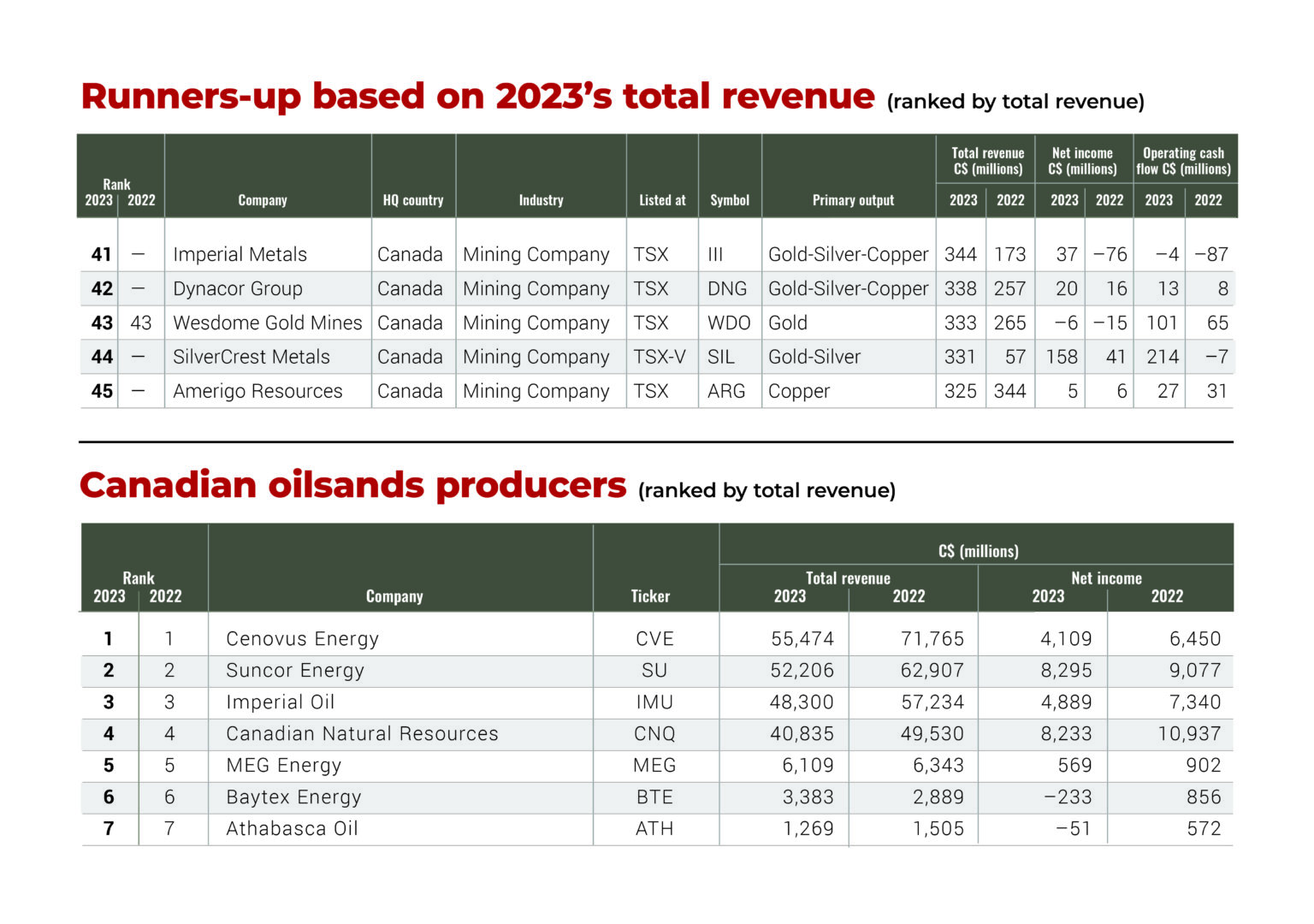
Task: Click the Imperial Metals company name
Action: pos(240,254)
